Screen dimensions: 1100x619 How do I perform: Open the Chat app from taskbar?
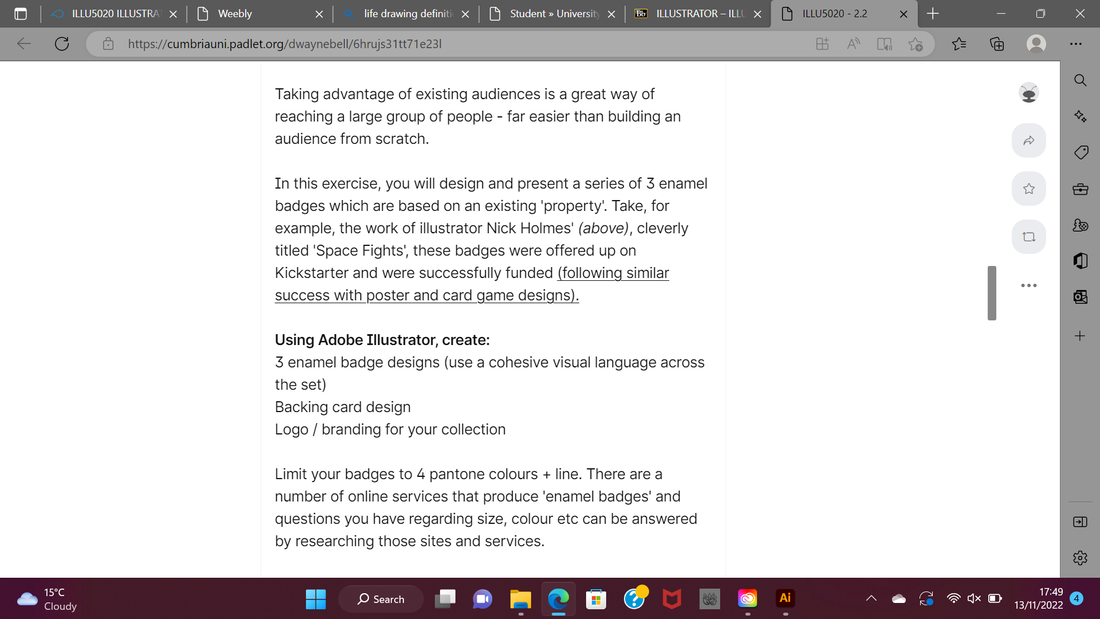(483, 599)
